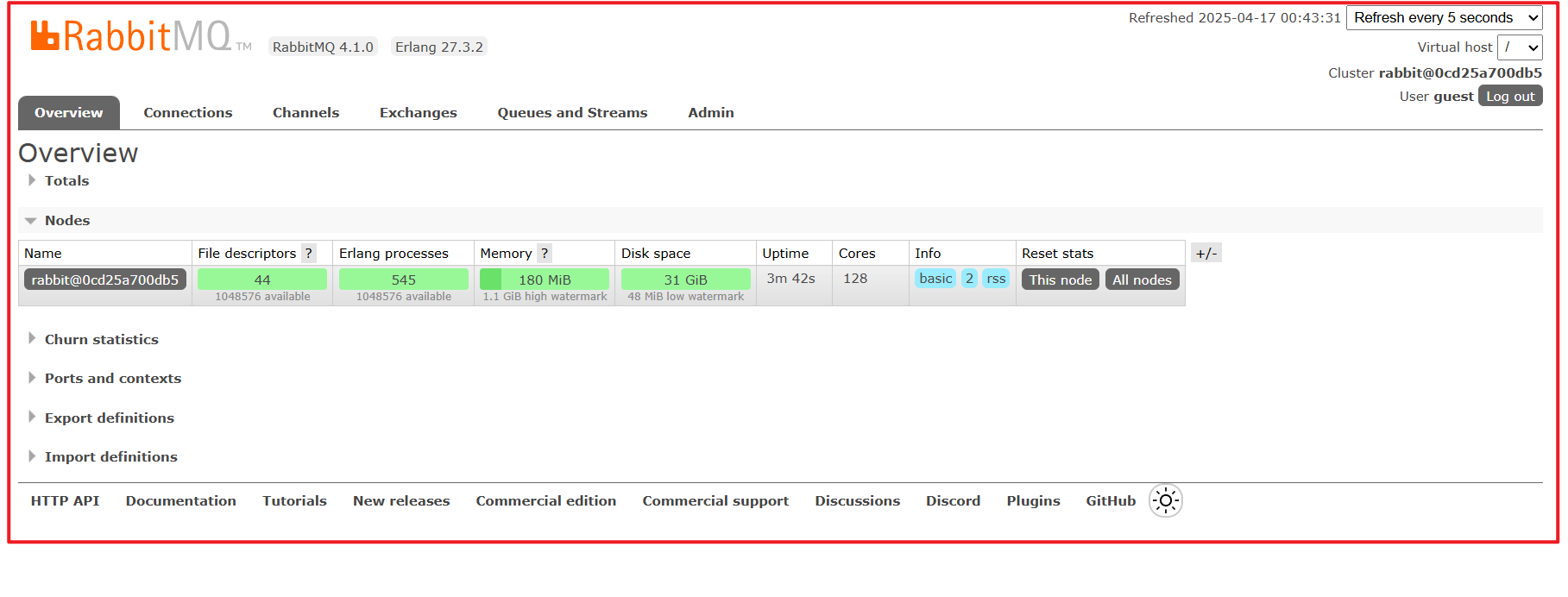Expand the Totals section
Image resolution: width=1568 pixels, height=597 pixels.
point(66,180)
